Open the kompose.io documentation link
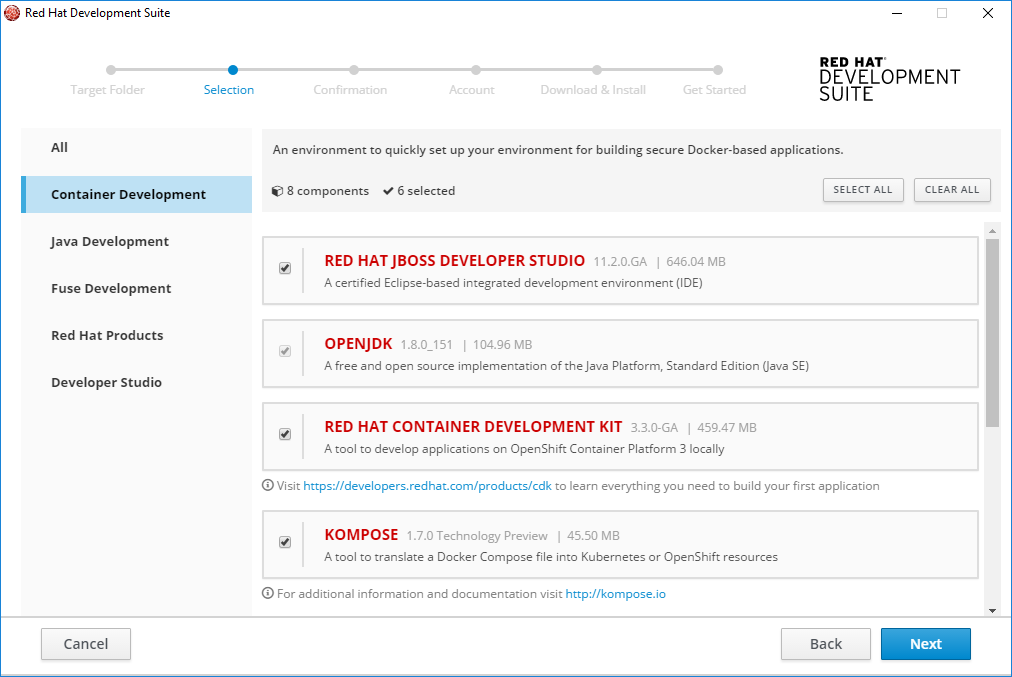Image resolution: width=1012 pixels, height=677 pixels. tap(615, 593)
